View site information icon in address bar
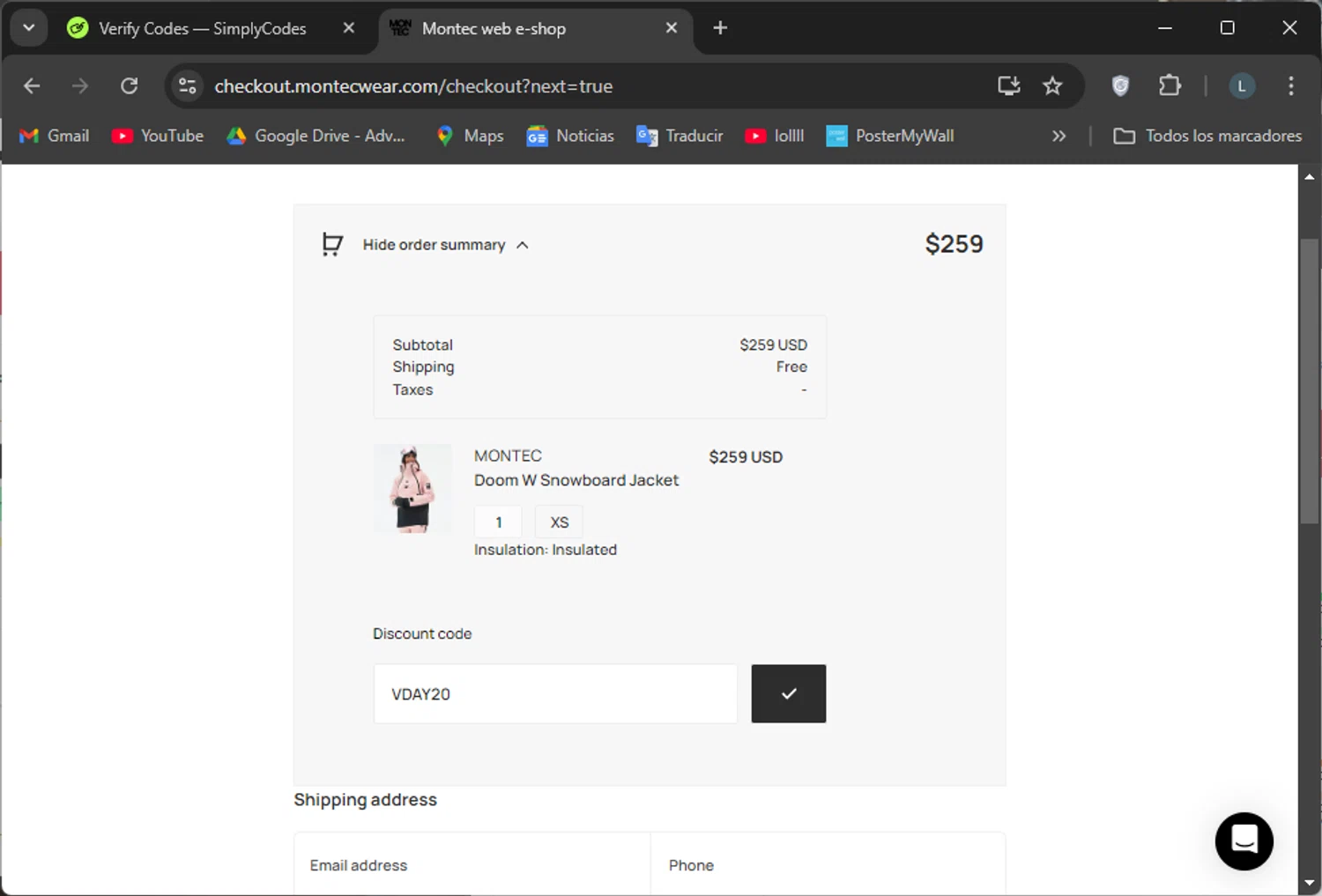 [187, 86]
